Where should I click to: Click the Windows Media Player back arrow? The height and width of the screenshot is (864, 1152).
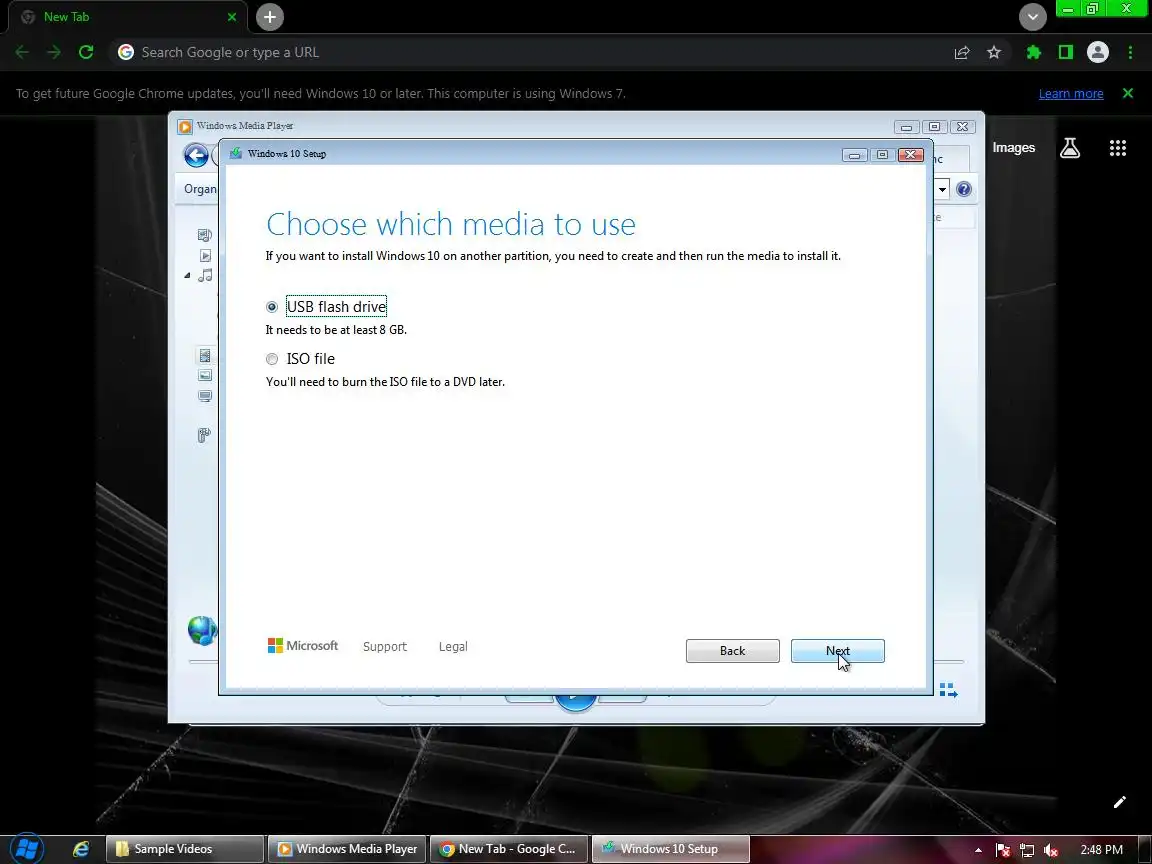[196, 155]
